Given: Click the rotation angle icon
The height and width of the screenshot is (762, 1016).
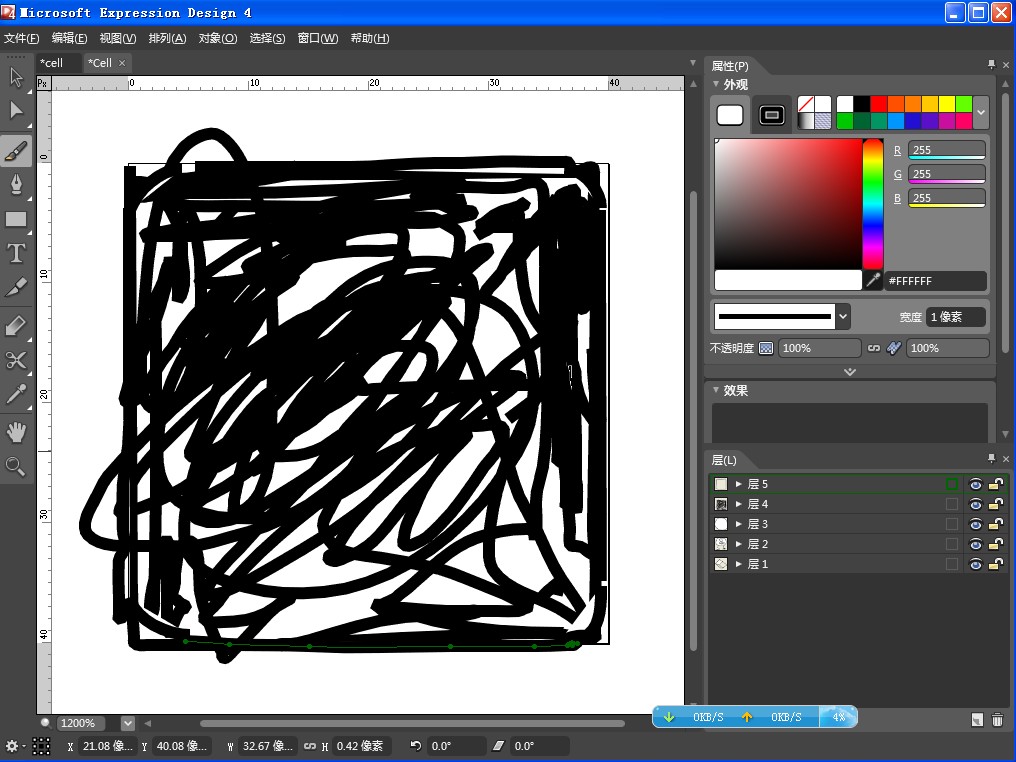Looking at the screenshot, I should coord(416,746).
